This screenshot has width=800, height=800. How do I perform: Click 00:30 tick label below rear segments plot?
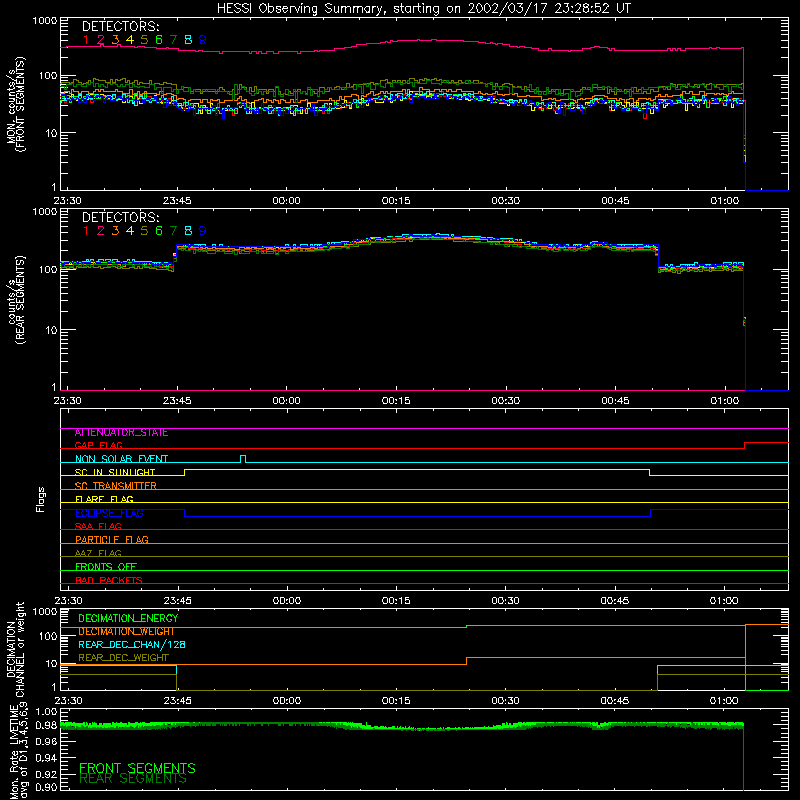506,401
